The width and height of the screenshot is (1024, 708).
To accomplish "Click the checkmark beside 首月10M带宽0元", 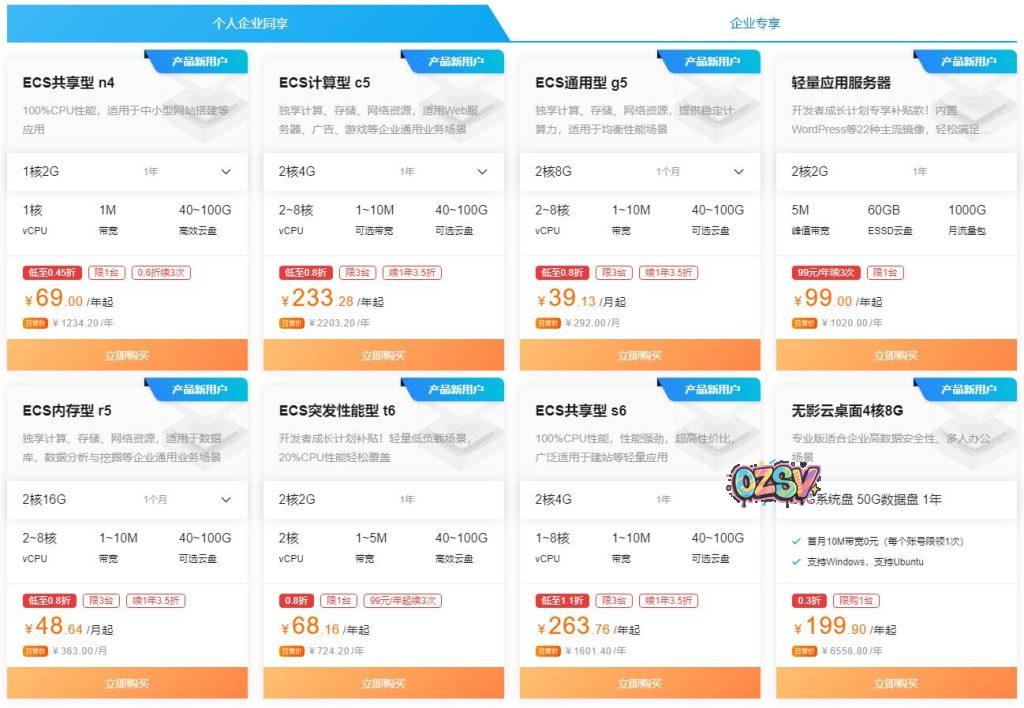I will click(796, 541).
